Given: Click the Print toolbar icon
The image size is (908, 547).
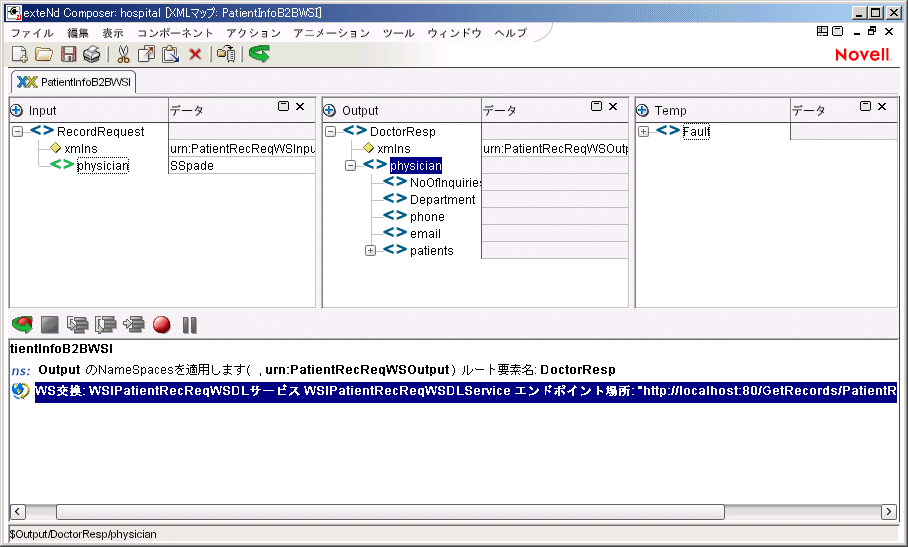Looking at the screenshot, I should coord(91,54).
